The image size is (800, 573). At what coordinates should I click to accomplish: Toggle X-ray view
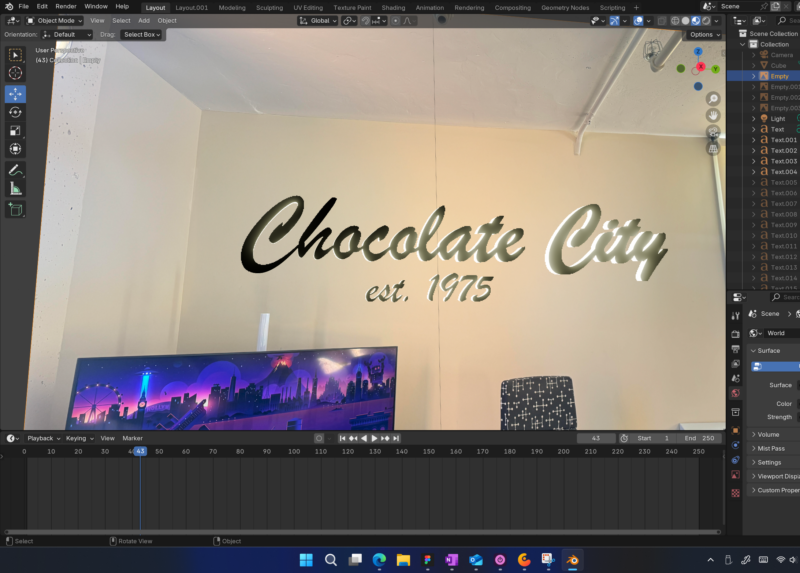coord(661,21)
